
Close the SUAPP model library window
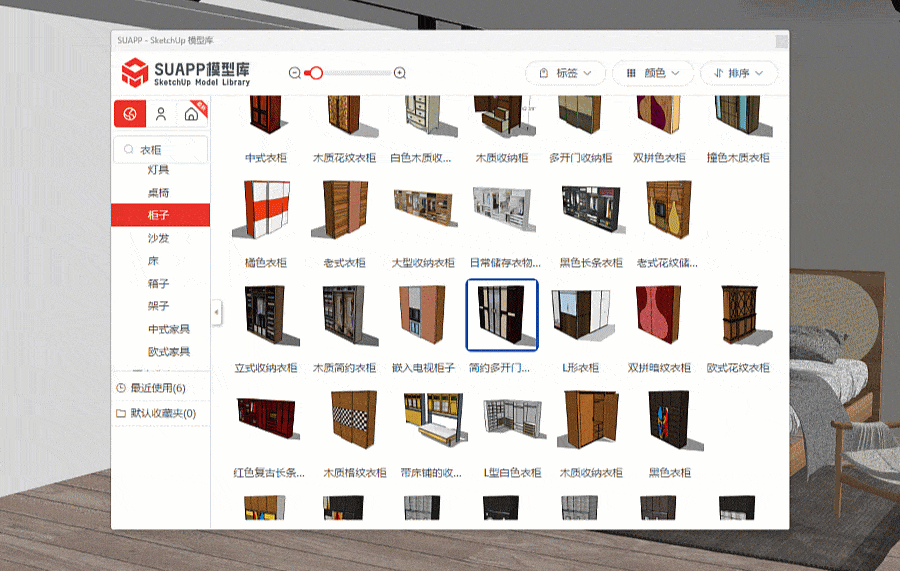(x=782, y=41)
